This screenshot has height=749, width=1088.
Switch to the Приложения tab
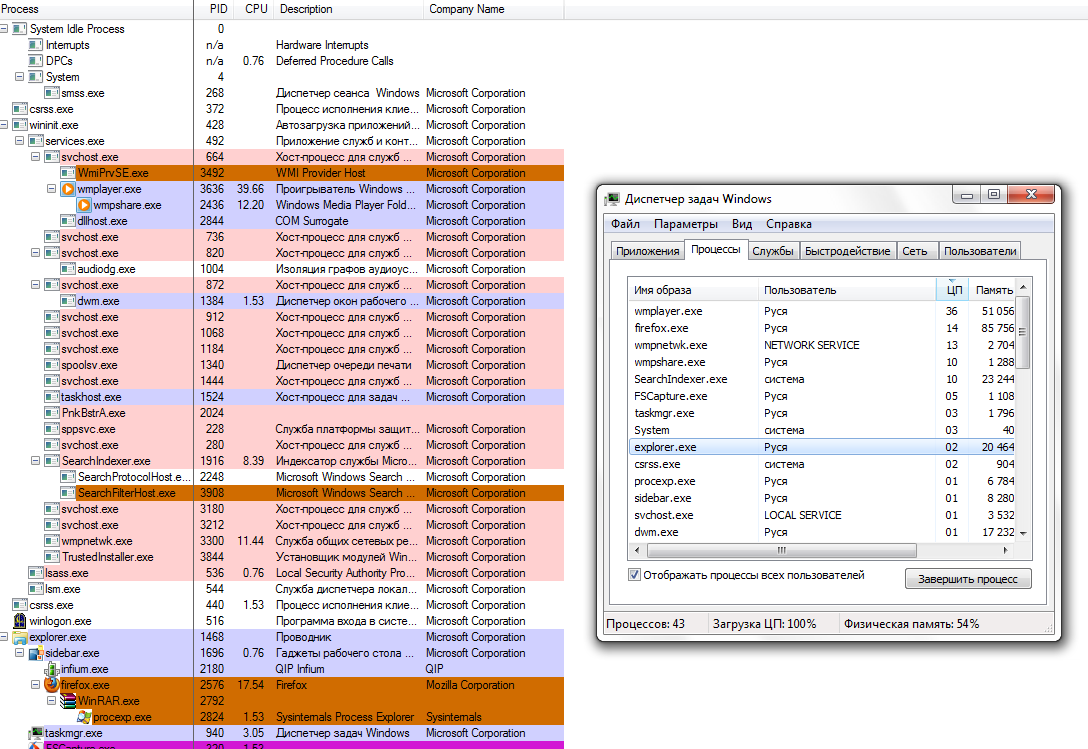click(647, 251)
